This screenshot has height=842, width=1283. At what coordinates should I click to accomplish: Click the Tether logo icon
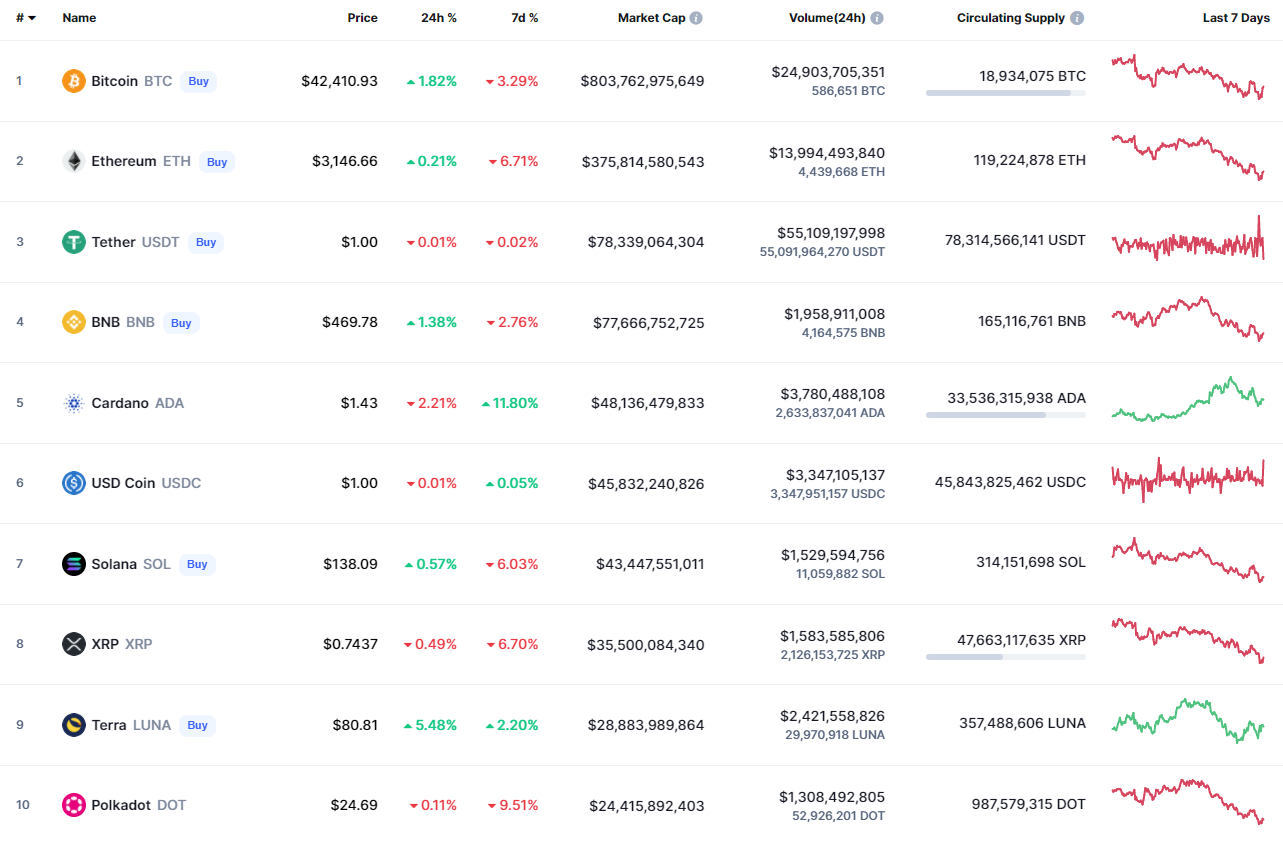(74, 242)
